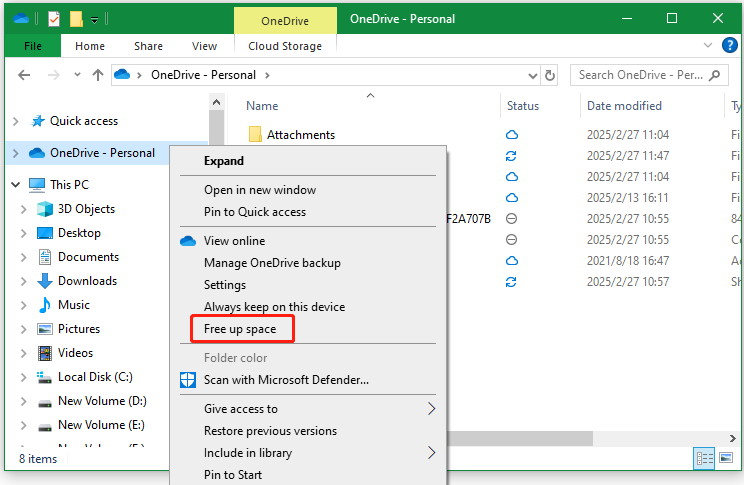This screenshot has height=485, width=744.
Task: Click the New folder icon in quick access toolbar
Action: 76,19
